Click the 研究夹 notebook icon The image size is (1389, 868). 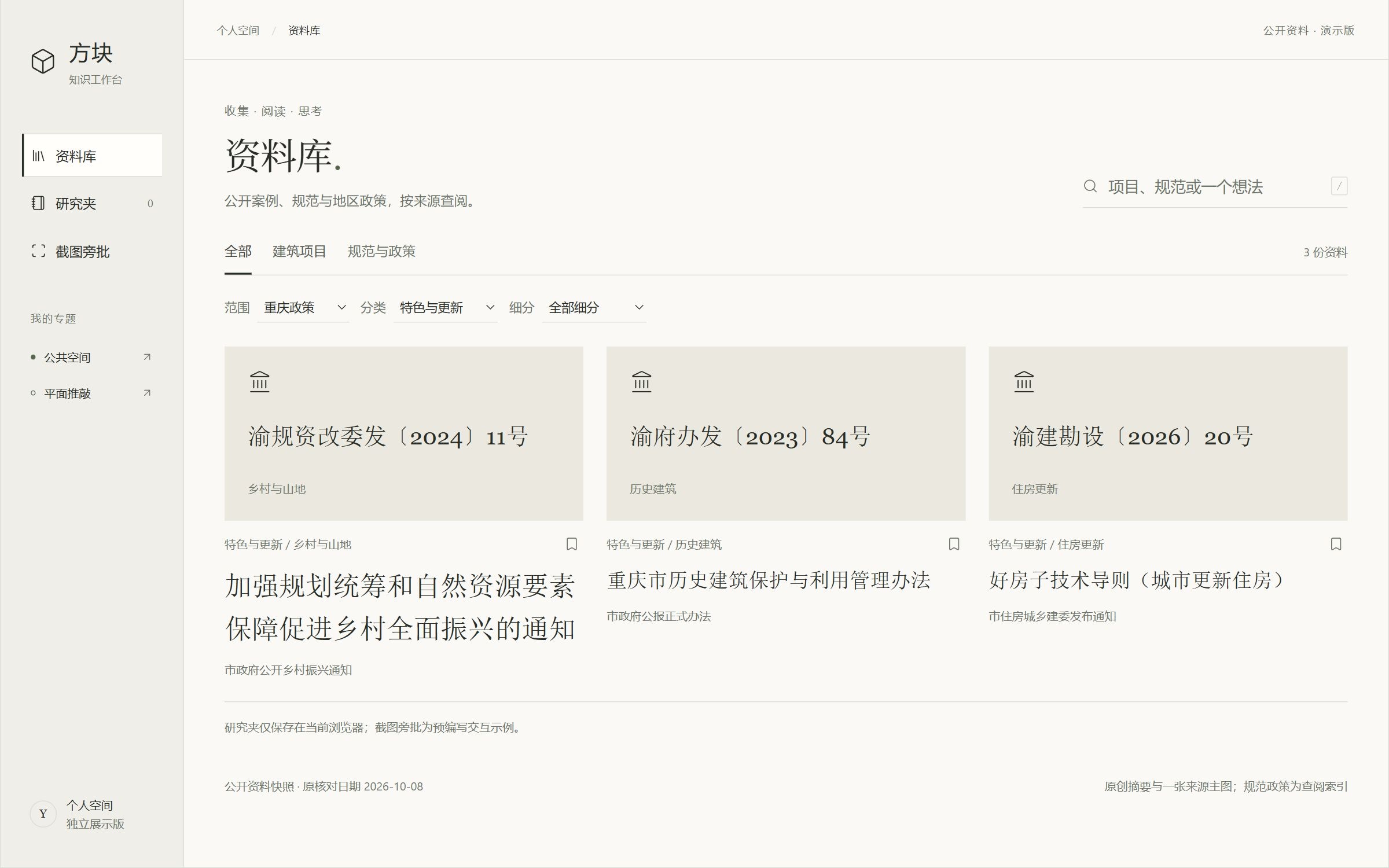pos(38,203)
